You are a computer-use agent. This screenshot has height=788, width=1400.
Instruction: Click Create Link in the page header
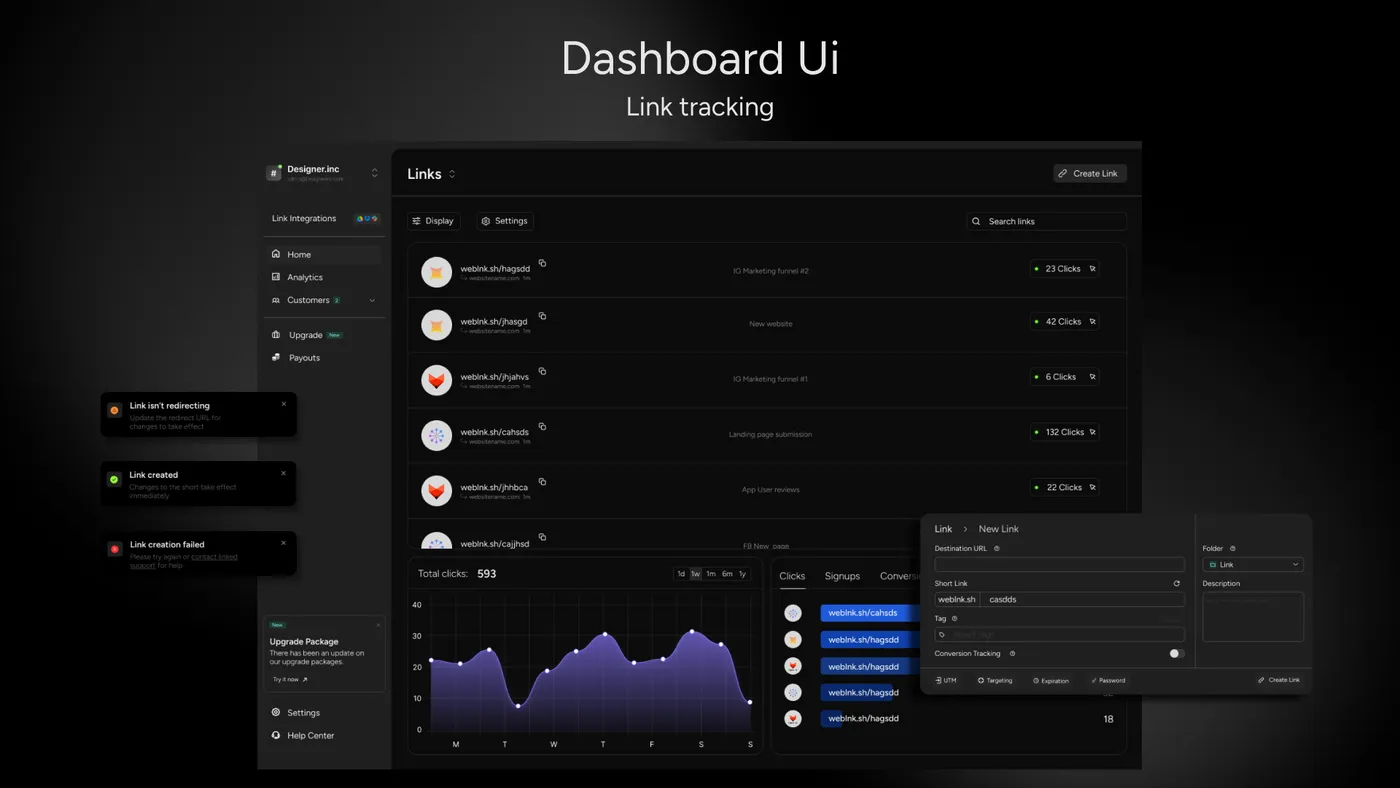[1090, 173]
